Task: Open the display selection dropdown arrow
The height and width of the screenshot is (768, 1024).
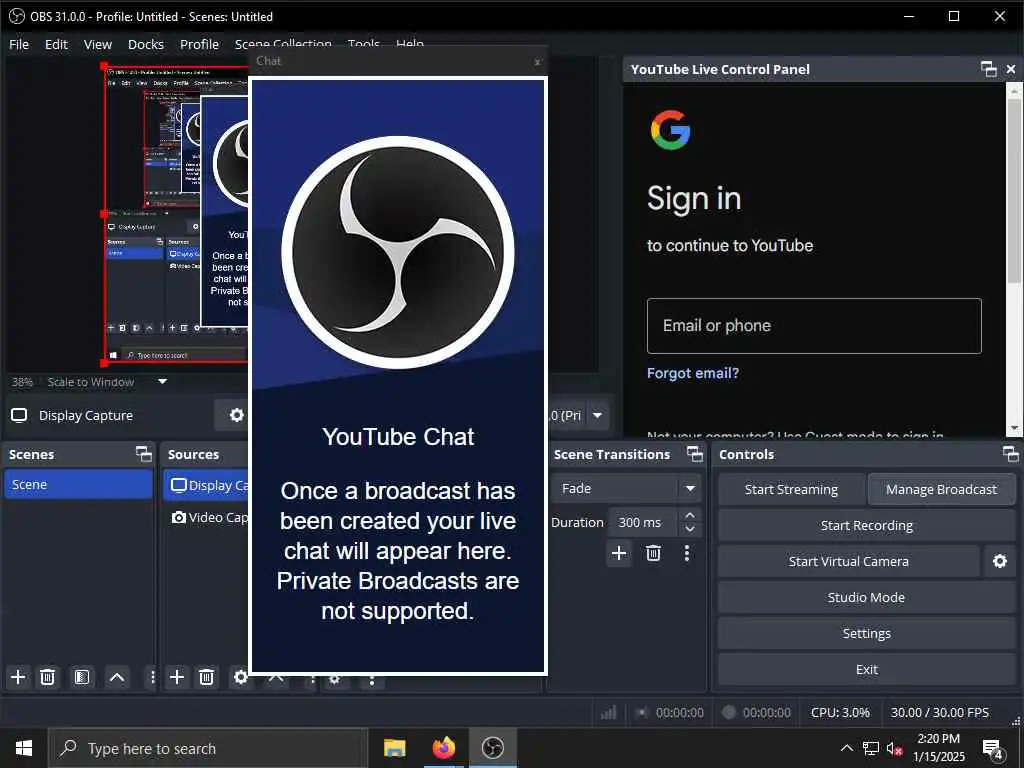Action: tap(597, 415)
